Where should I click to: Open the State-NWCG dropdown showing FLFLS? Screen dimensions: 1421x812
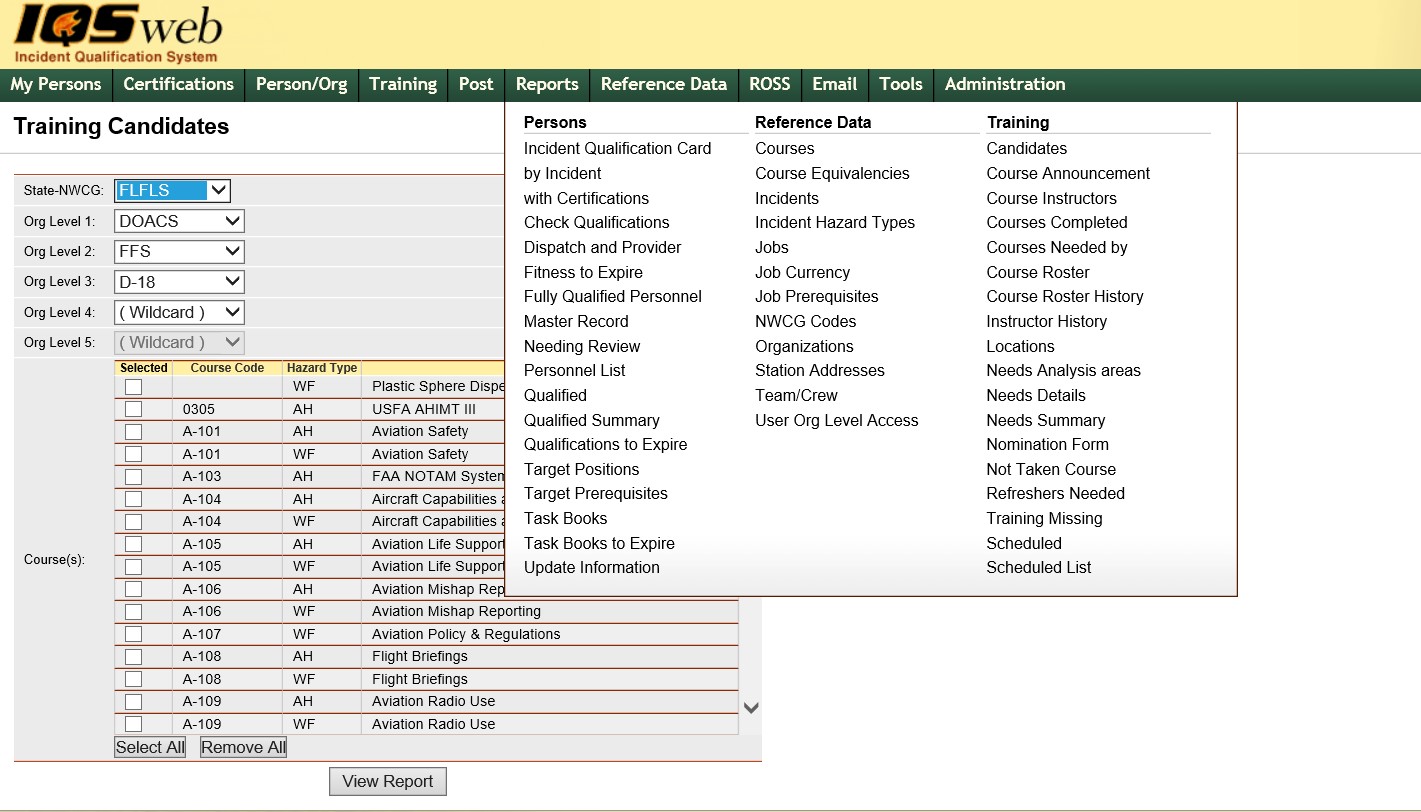click(173, 191)
